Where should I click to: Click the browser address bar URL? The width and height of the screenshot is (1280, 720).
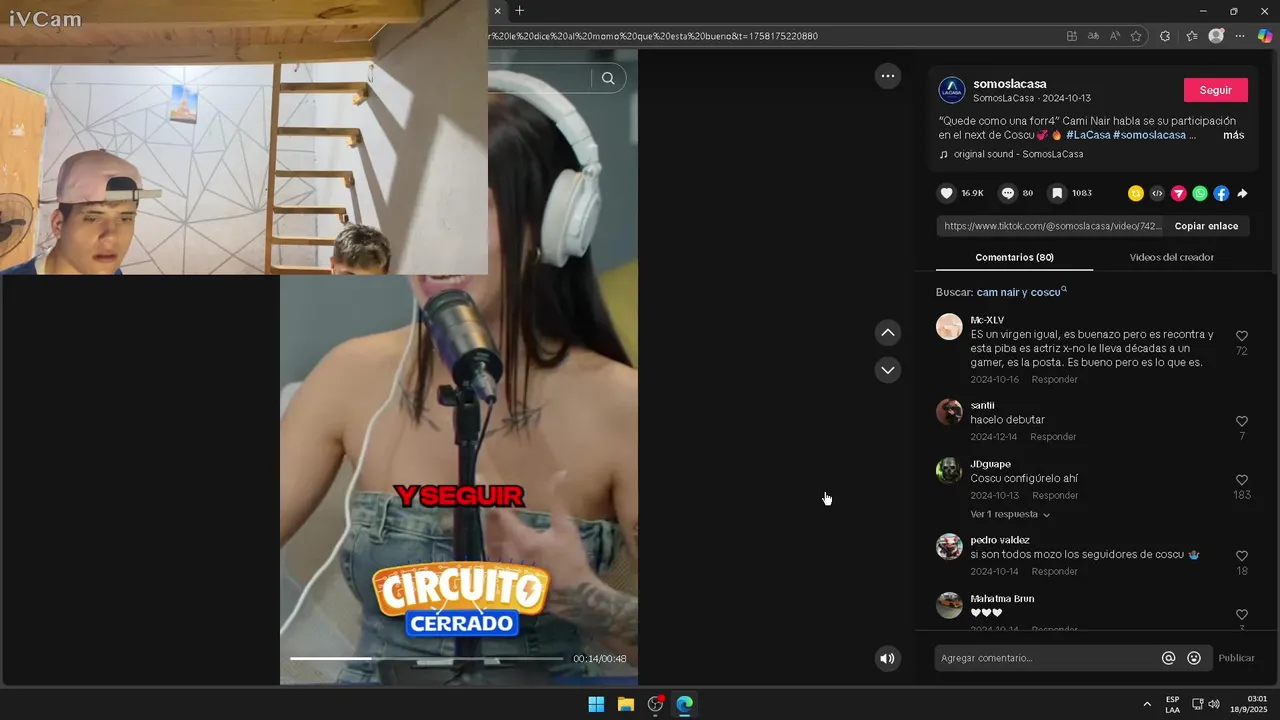click(652, 36)
